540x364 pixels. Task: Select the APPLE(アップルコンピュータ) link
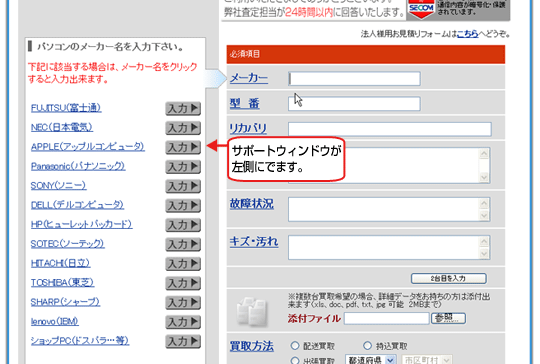point(87,147)
